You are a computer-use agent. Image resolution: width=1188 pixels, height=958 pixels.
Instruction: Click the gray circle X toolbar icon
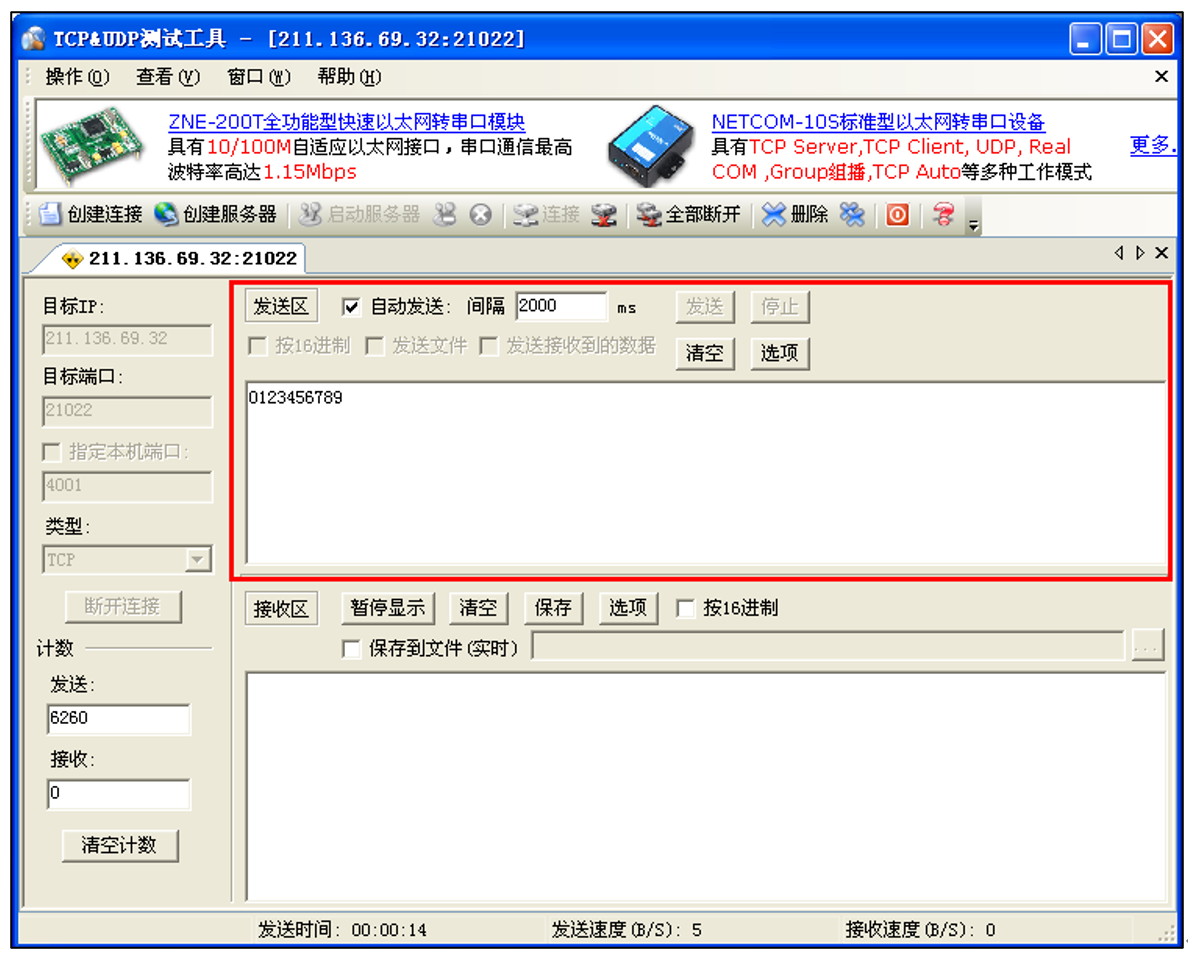pyautogui.click(x=480, y=215)
